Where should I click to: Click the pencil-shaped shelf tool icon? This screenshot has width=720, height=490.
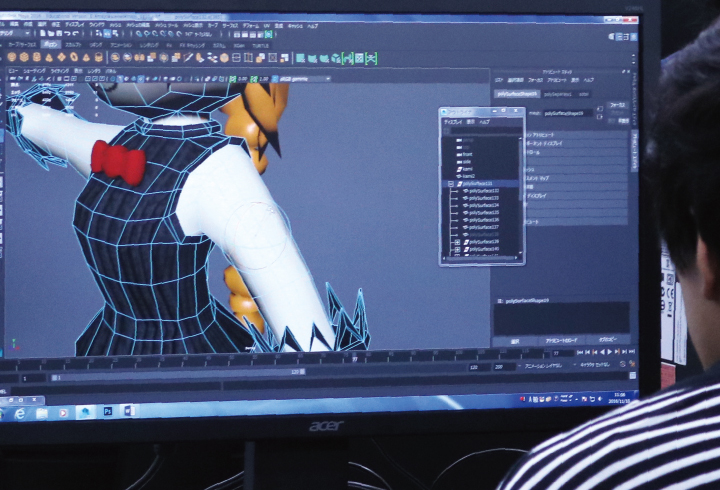coord(188,58)
